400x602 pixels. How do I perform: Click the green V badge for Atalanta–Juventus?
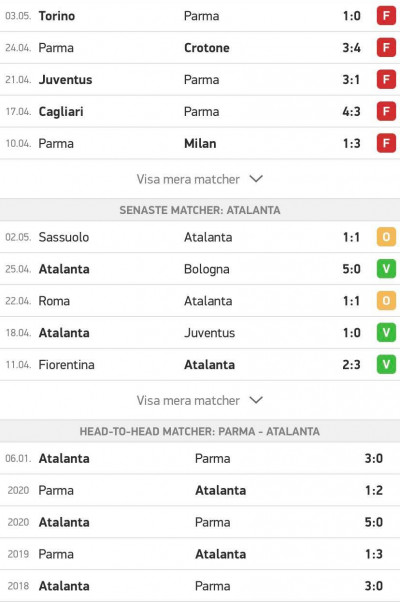click(x=386, y=332)
